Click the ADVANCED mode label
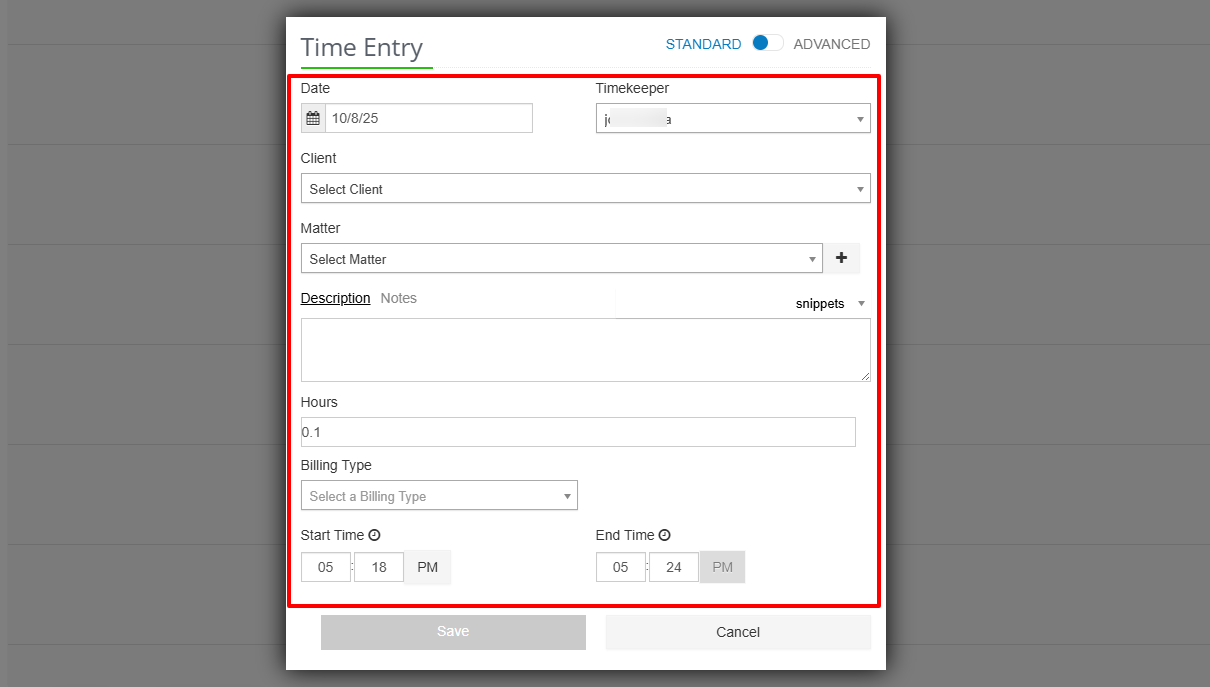The width and height of the screenshot is (1210, 687). tap(832, 44)
